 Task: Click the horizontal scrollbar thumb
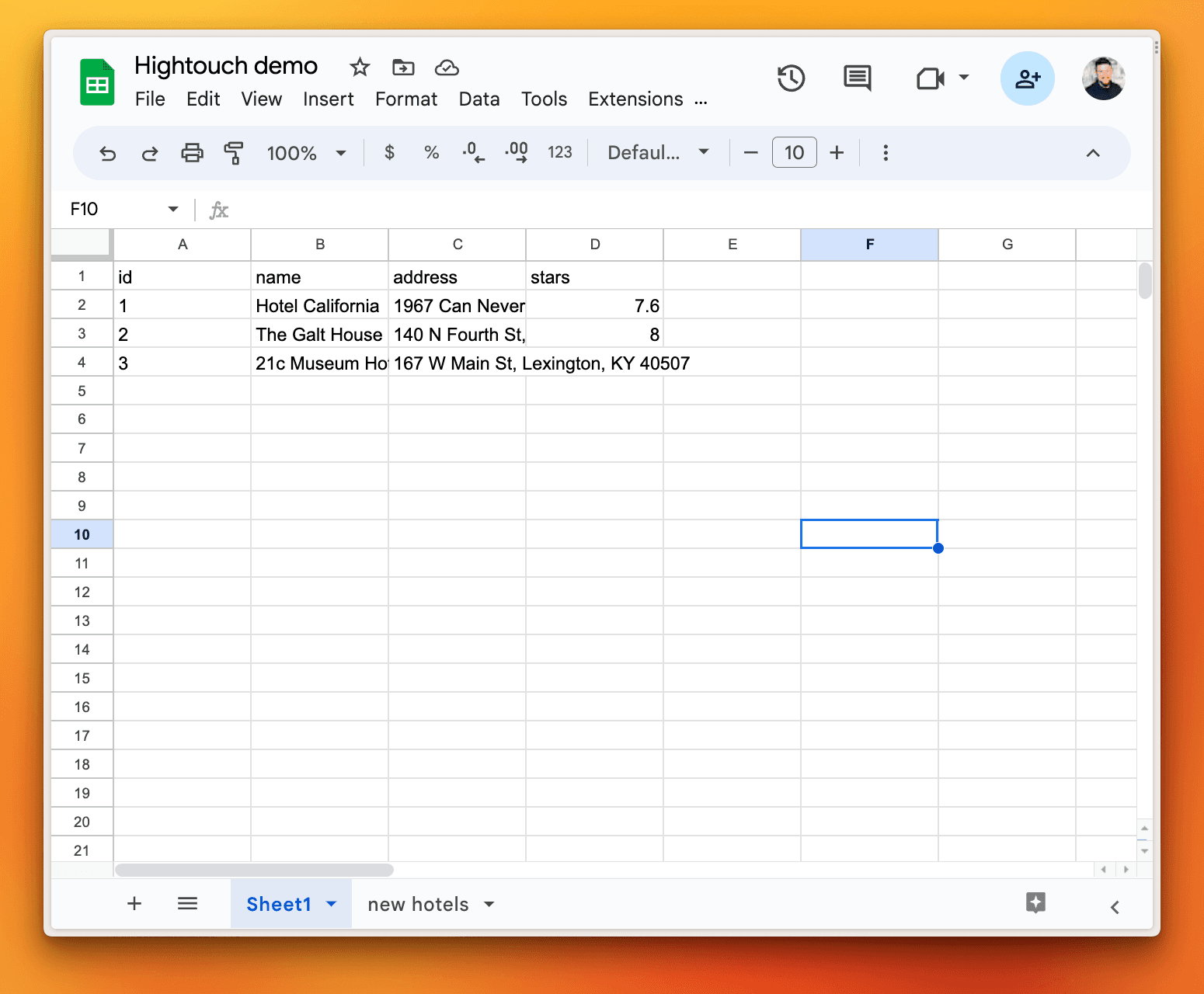[254, 870]
